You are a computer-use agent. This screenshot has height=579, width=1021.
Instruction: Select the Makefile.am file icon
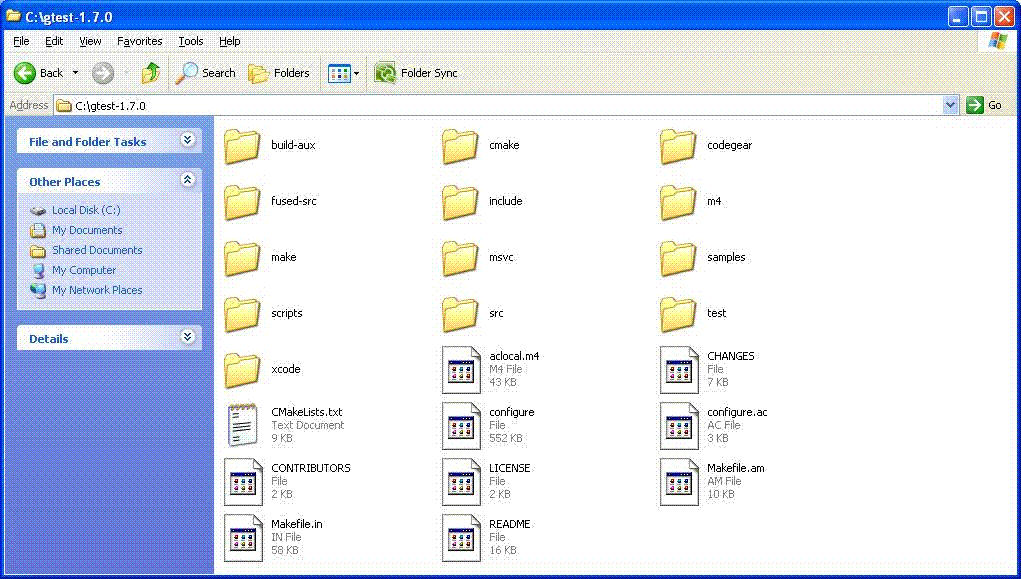679,482
